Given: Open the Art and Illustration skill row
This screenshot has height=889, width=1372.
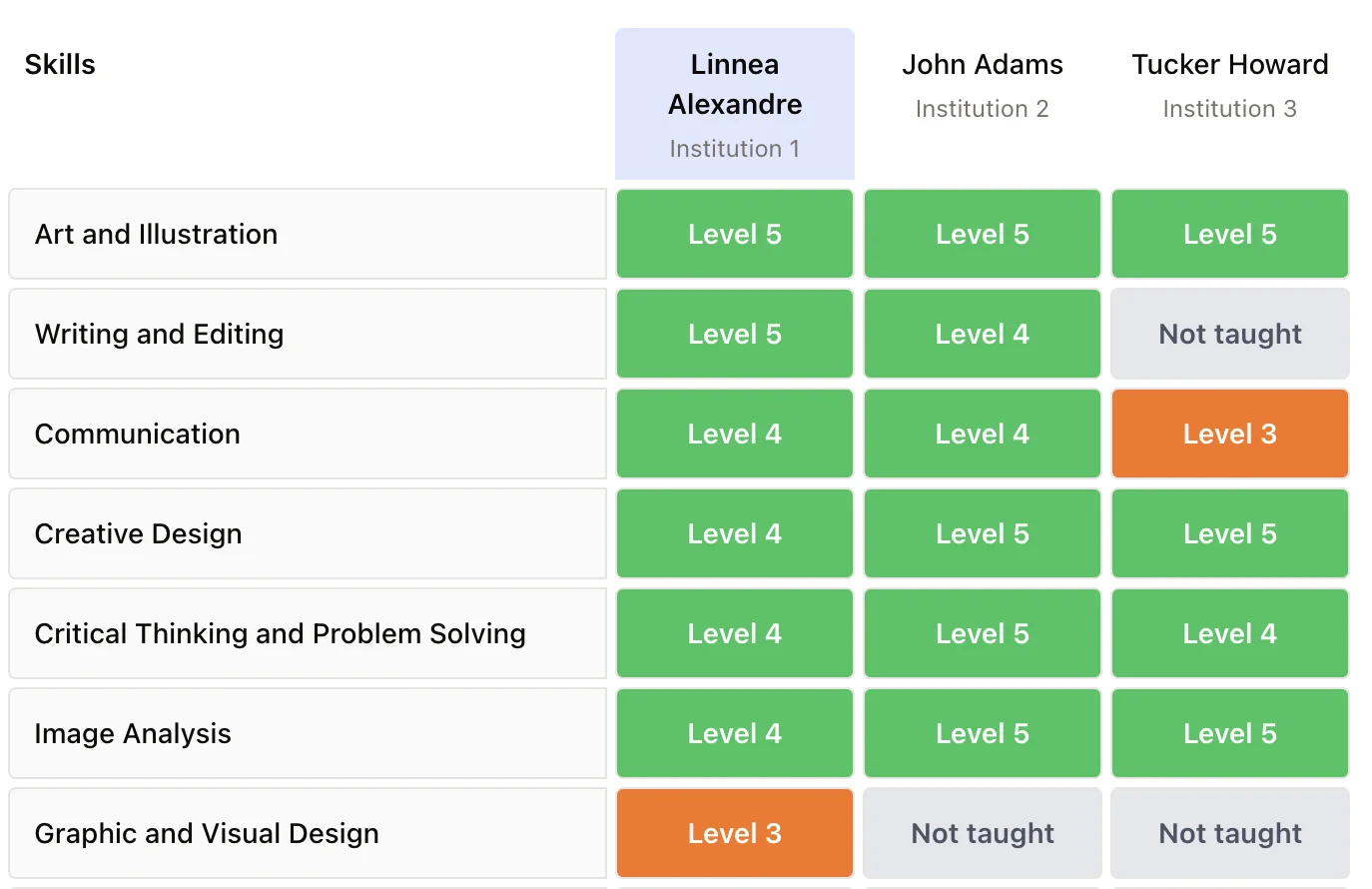Looking at the screenshot, I should point(308,234).
